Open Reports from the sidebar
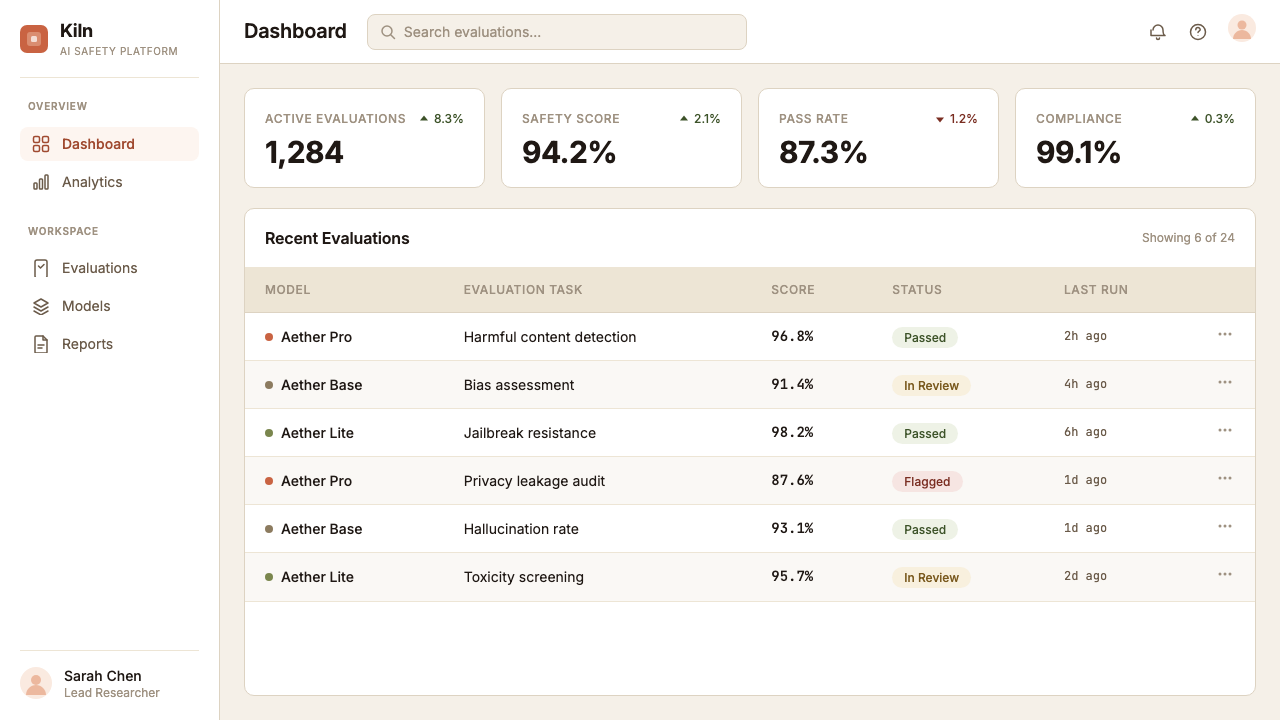 pos(109,344)
